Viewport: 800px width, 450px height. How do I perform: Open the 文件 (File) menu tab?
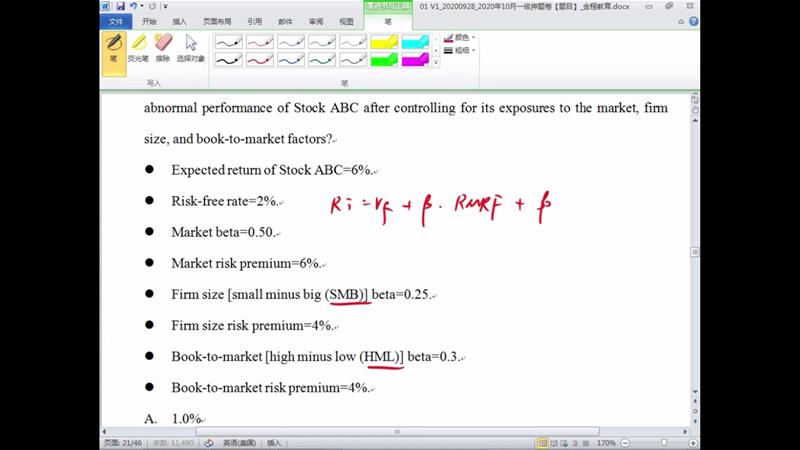116,20
